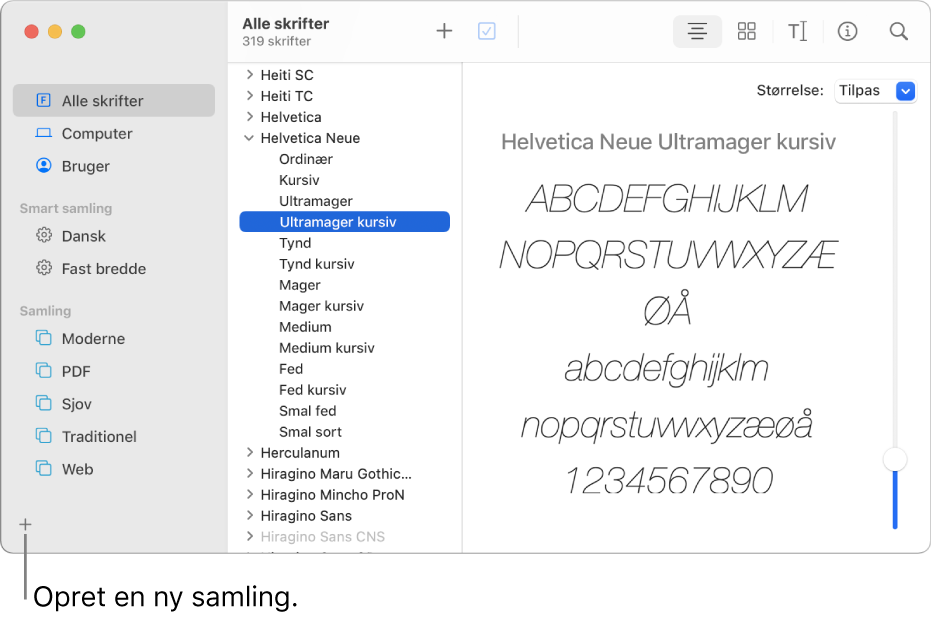
Task: Click the plus button to add fonts
Action: (x=444, y=31)
